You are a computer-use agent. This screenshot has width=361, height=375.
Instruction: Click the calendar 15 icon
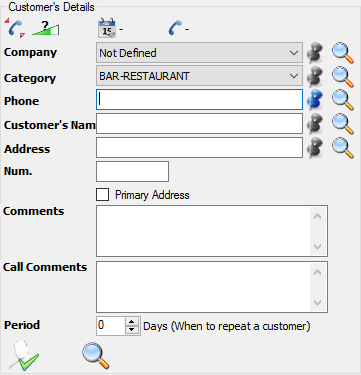[x=107, y=28]
